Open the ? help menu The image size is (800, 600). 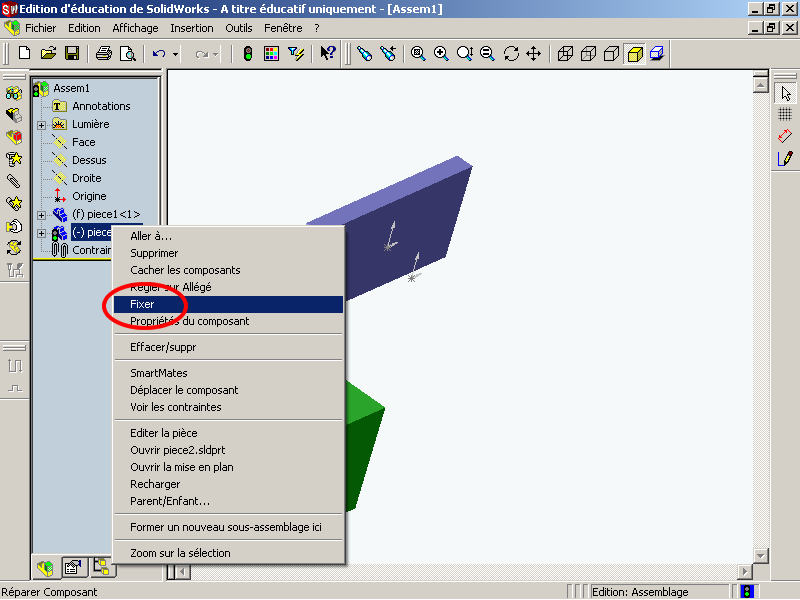317,28
